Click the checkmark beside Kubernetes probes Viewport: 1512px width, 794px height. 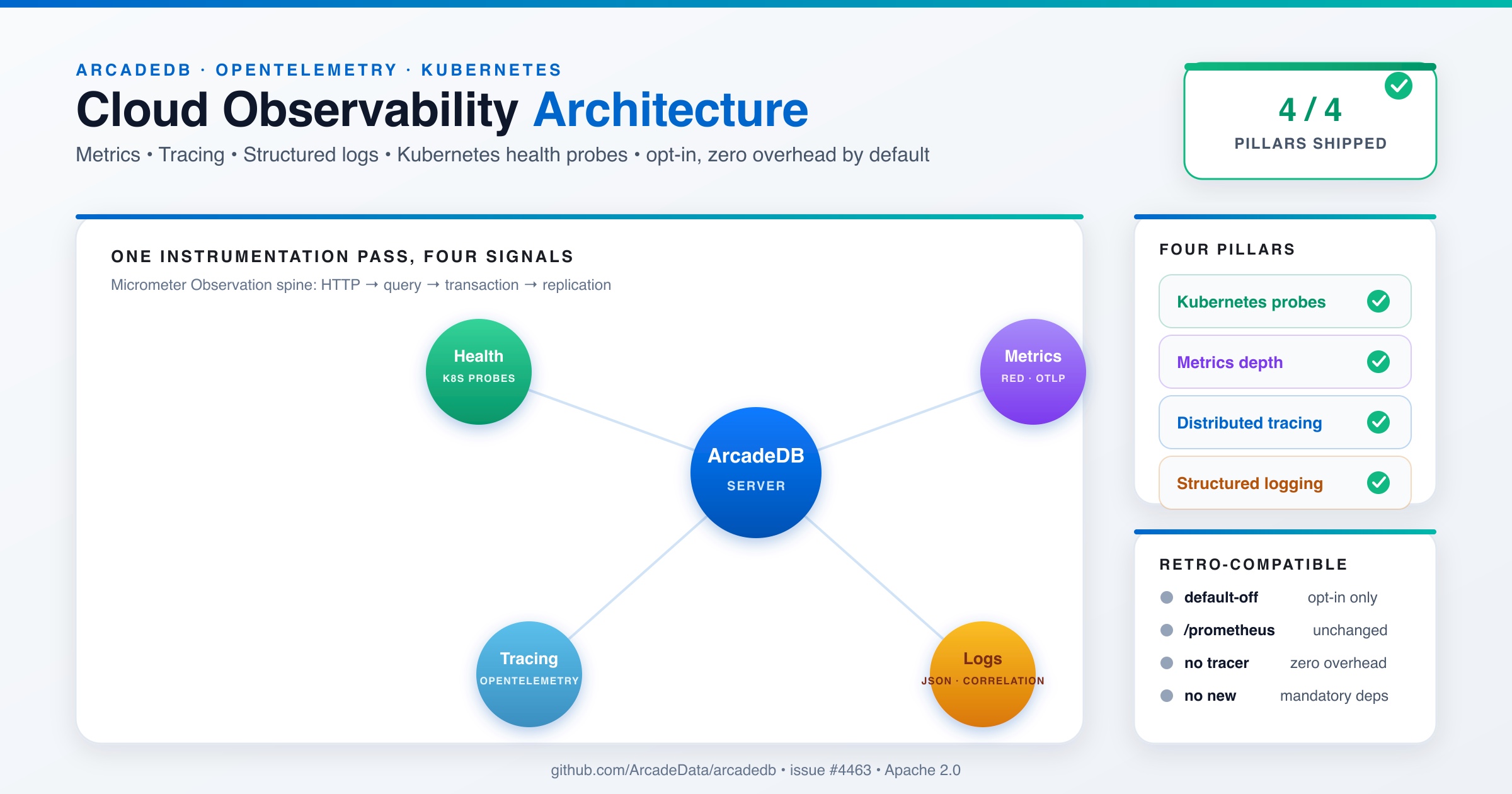point(1378,301)
